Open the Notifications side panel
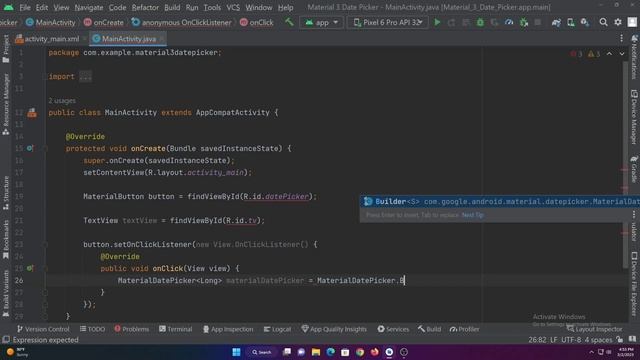Viewport: 640px width, 360px height. 634,57
